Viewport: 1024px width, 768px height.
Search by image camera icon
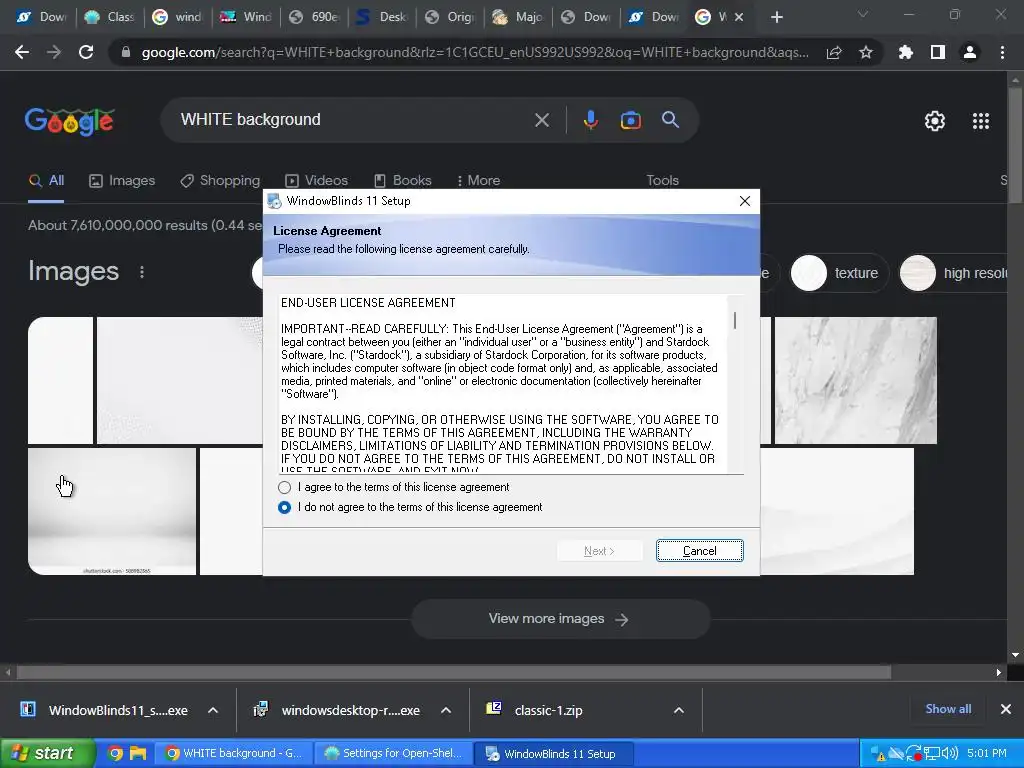coord(630,120)
